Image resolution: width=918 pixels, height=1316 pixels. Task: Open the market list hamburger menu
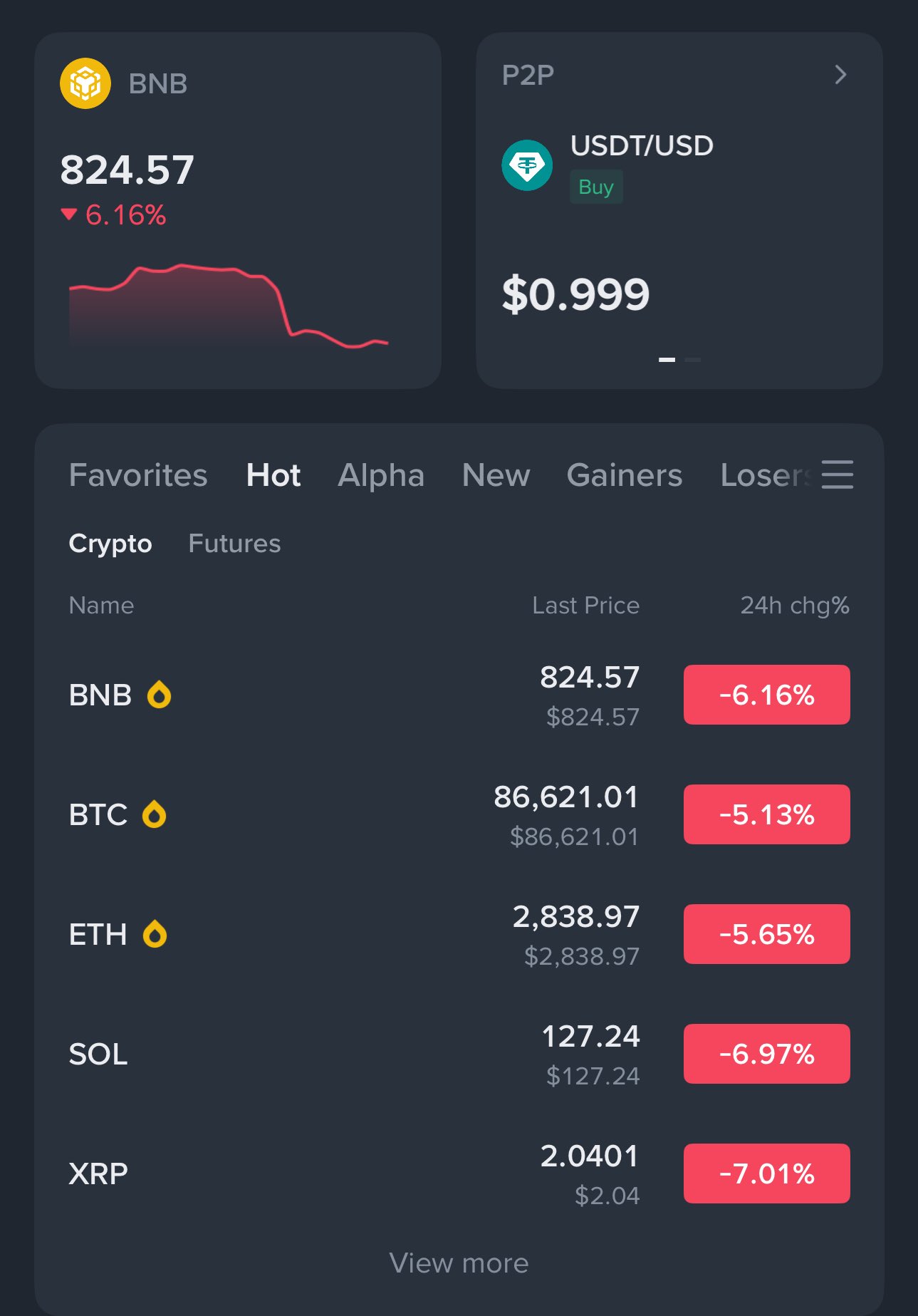pyautogui.click(x=837, y=475)
